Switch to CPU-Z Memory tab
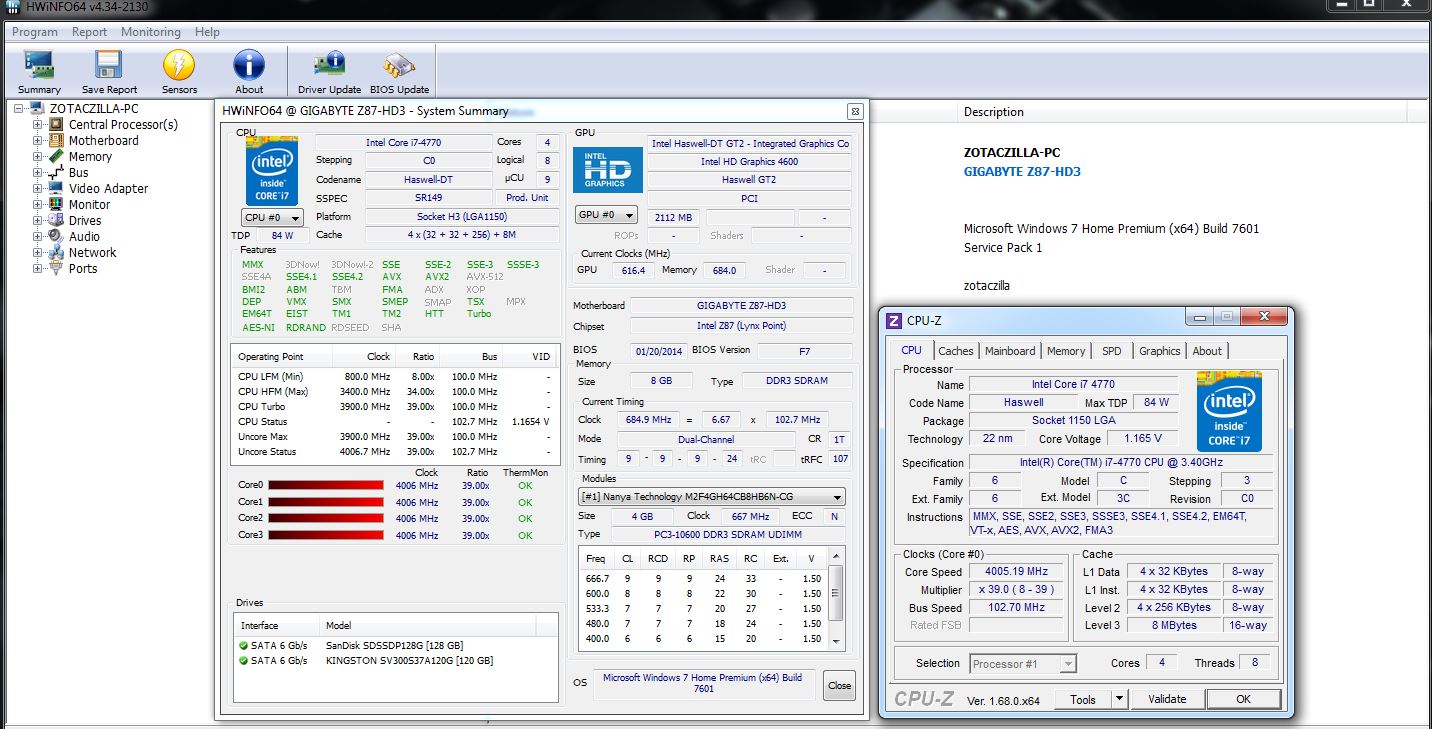The width and height of the screenshot is (1432, 729). pyautogui.click(x=1066, y=351)
